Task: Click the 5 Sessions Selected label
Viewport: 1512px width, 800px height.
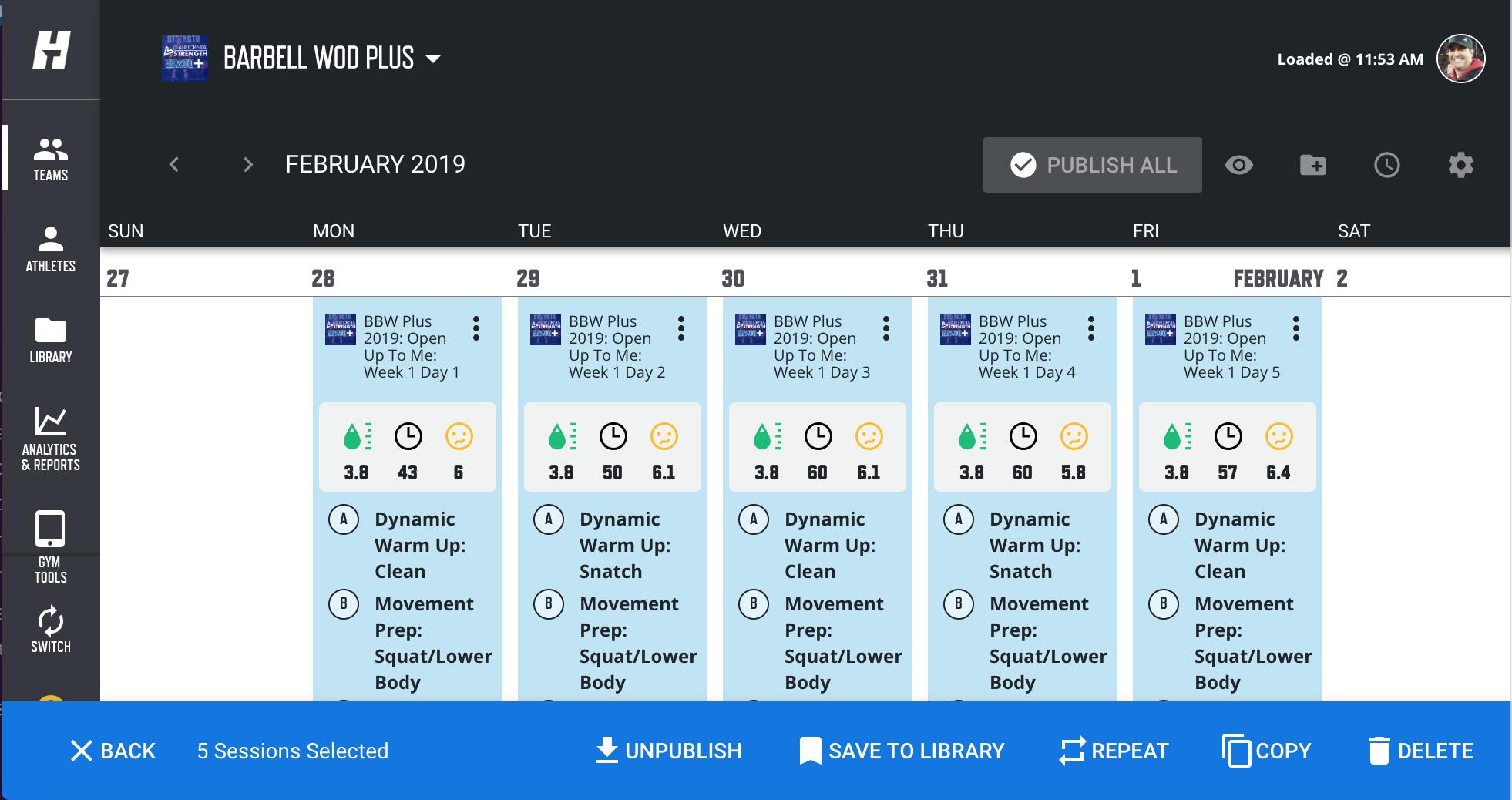Action: tap(293, 751)
